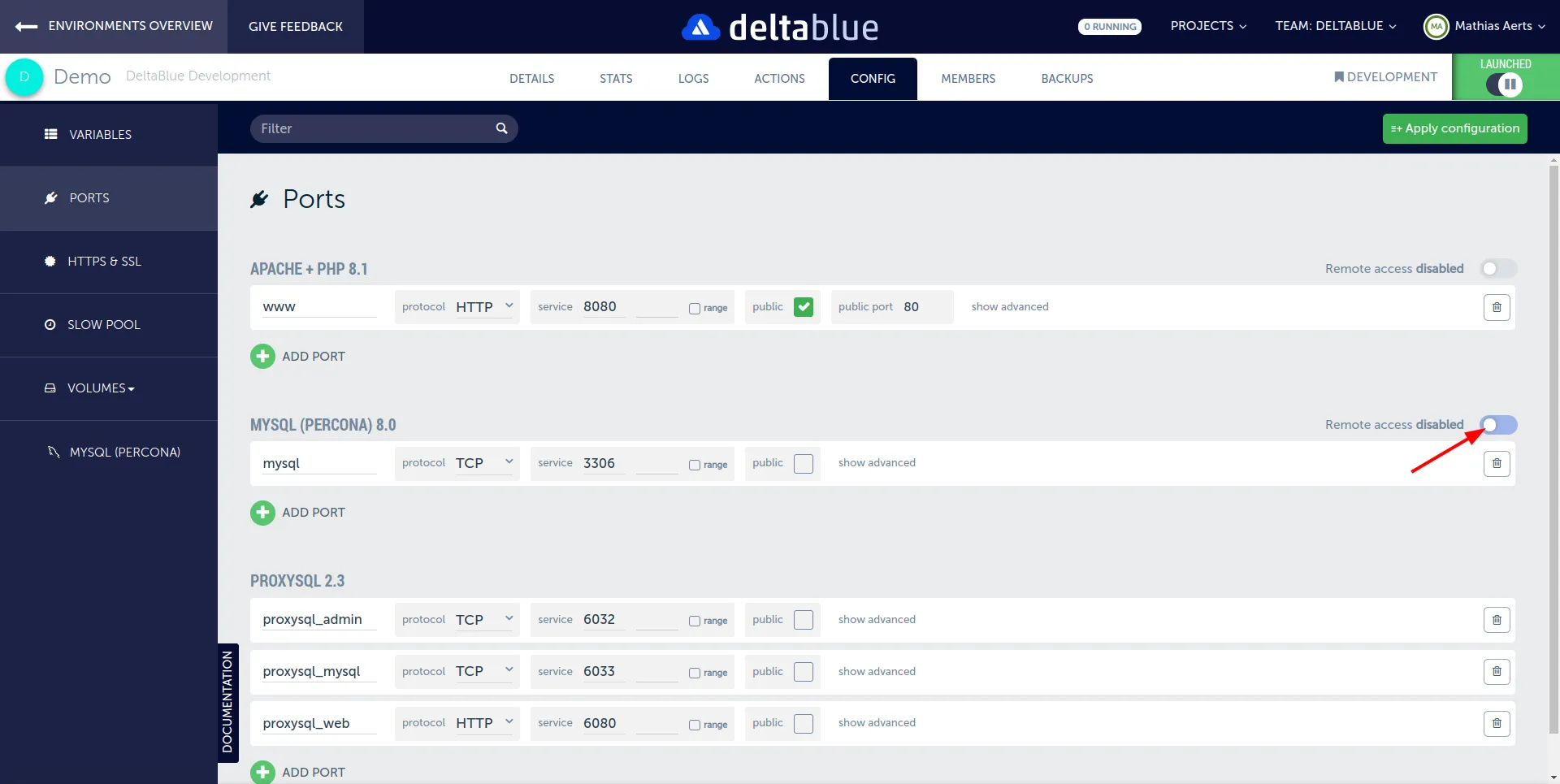The width and height of the screenshot is (1560, 784).
Task: Click the deltablue logo in the header
Action: coord(779,26)
